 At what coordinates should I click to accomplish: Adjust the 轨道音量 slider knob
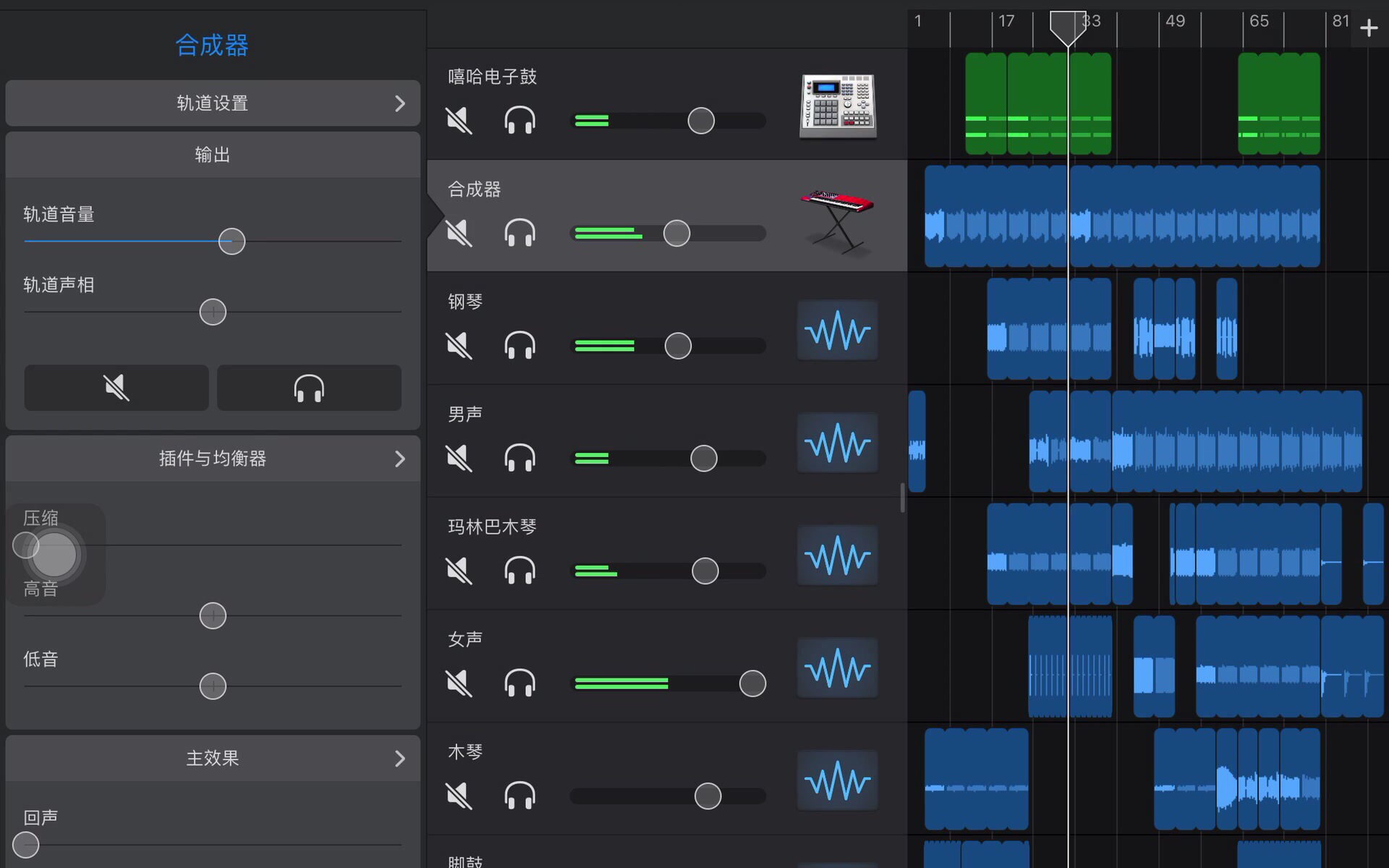231,241
